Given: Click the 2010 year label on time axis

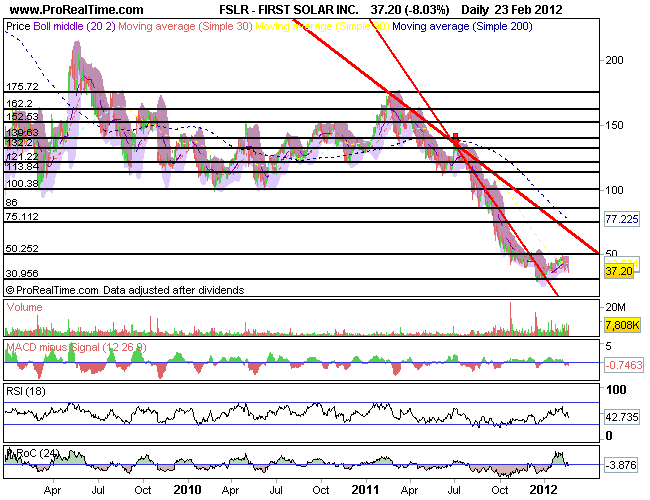Looking at the screenshot, I should coord(187,490).
